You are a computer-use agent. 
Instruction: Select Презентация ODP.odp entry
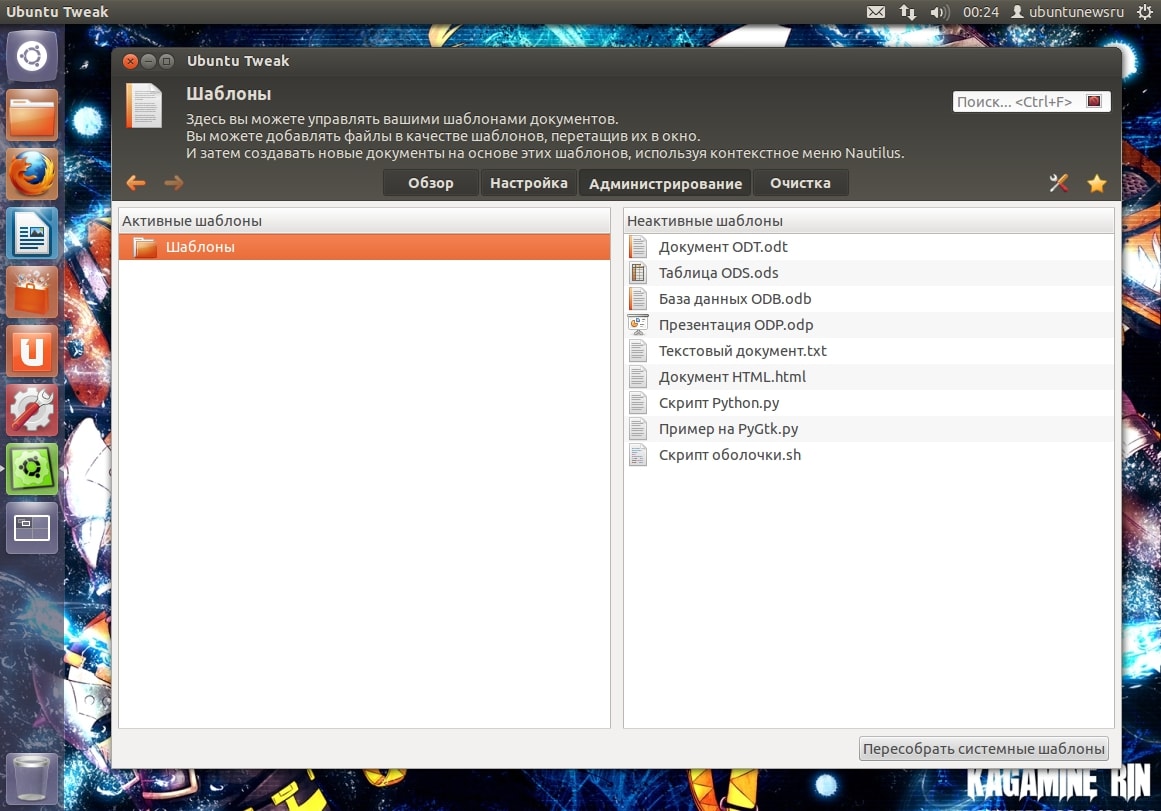coord(869,324)
